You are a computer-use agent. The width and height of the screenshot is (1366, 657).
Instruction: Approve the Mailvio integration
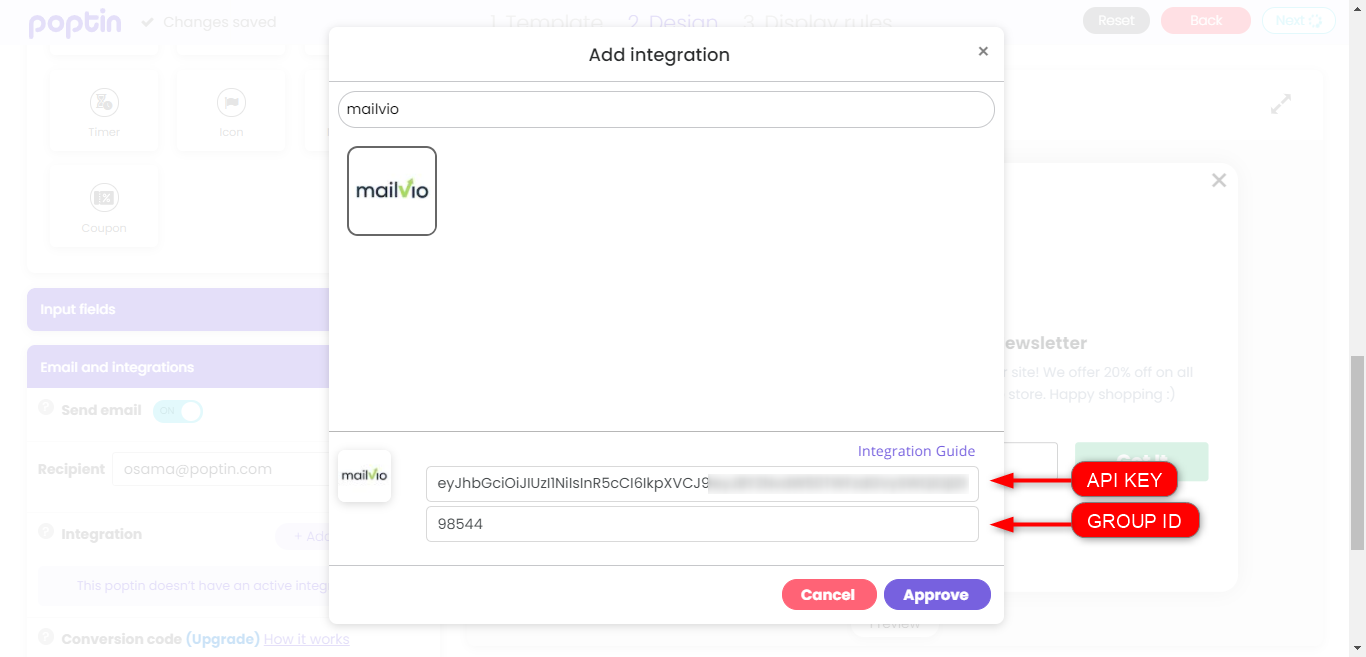coord(937,594)
